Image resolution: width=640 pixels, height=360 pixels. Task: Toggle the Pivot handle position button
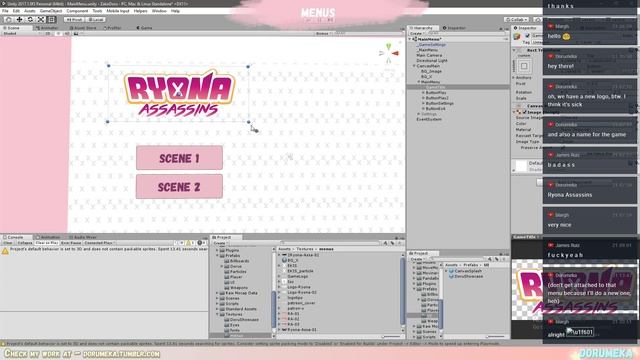click(74, 19)
